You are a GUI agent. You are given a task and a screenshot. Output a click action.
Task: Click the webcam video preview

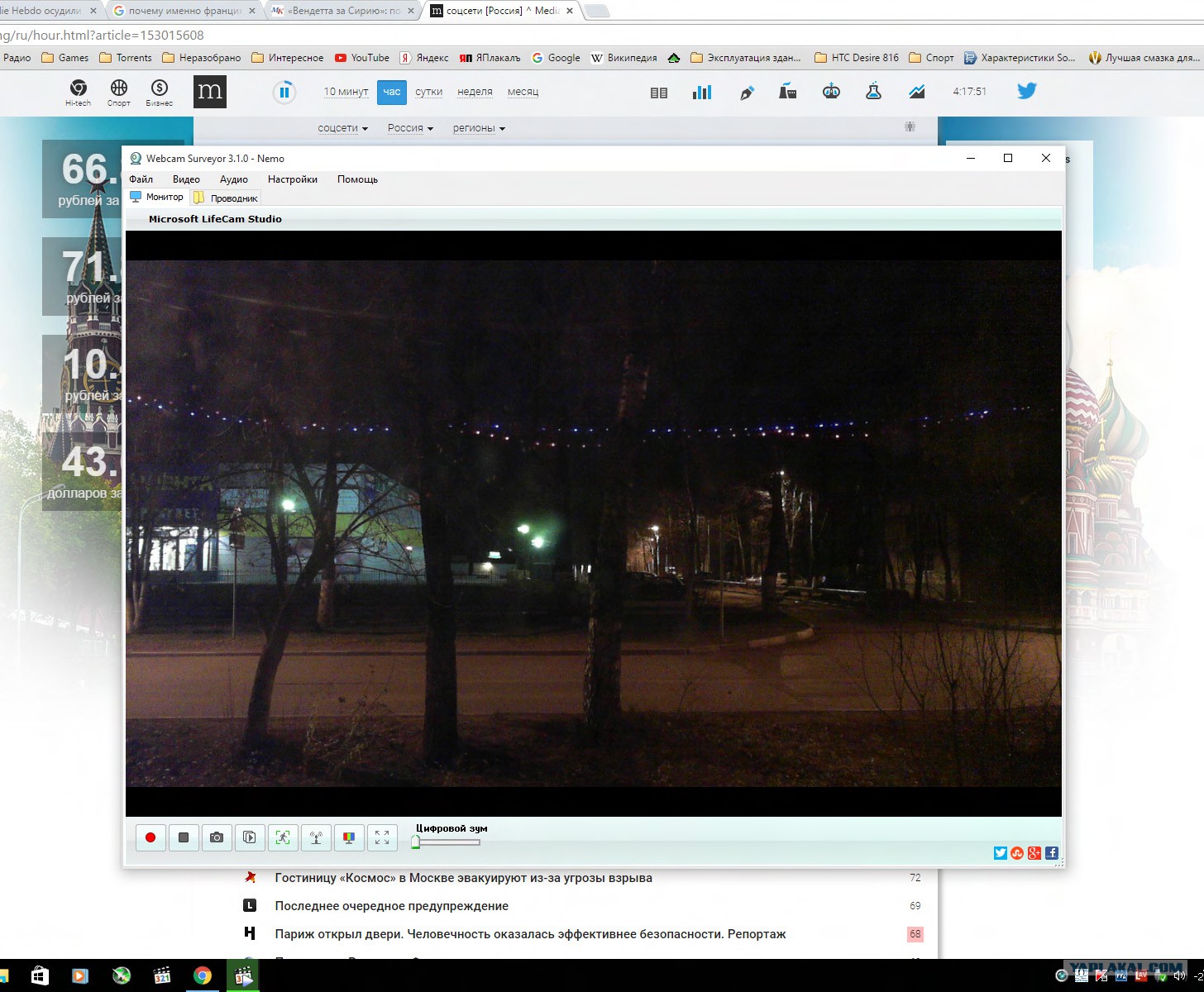(594, 523)
